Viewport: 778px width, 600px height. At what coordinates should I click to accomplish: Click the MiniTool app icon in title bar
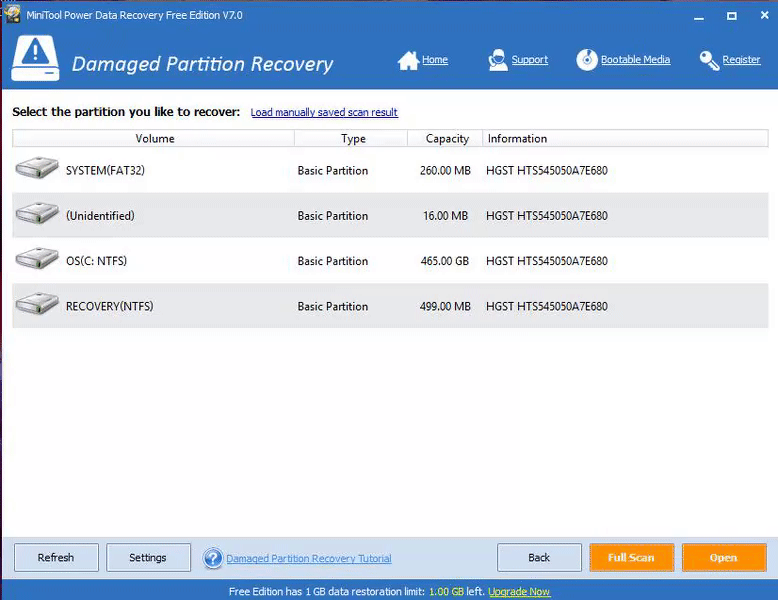click(13, 14)
